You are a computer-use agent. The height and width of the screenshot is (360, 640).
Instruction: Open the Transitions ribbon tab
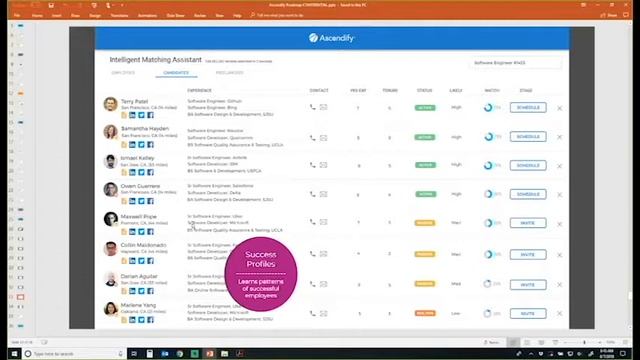pos(119,15)
